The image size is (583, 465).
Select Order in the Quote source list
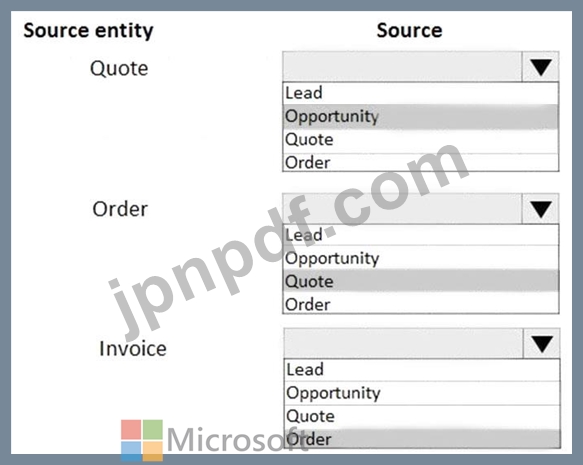pyautogui.click(x=421, y=162)
